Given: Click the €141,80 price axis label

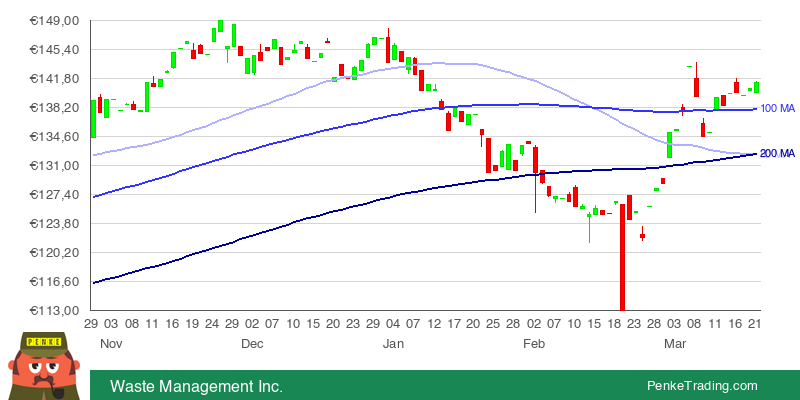Looking at the screenshot, I should (x=54, y=79).
